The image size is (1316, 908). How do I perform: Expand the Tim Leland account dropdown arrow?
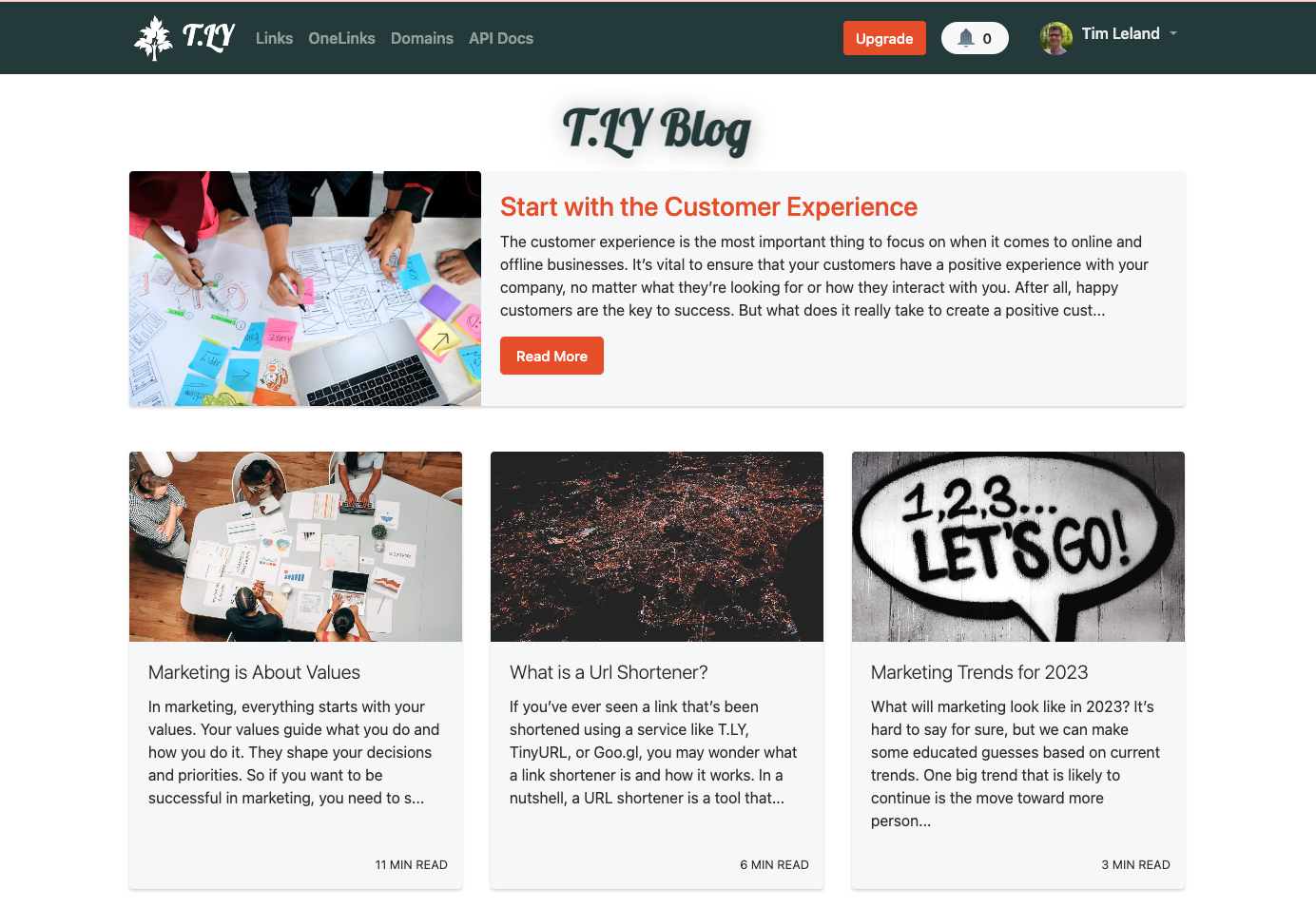1173,33
